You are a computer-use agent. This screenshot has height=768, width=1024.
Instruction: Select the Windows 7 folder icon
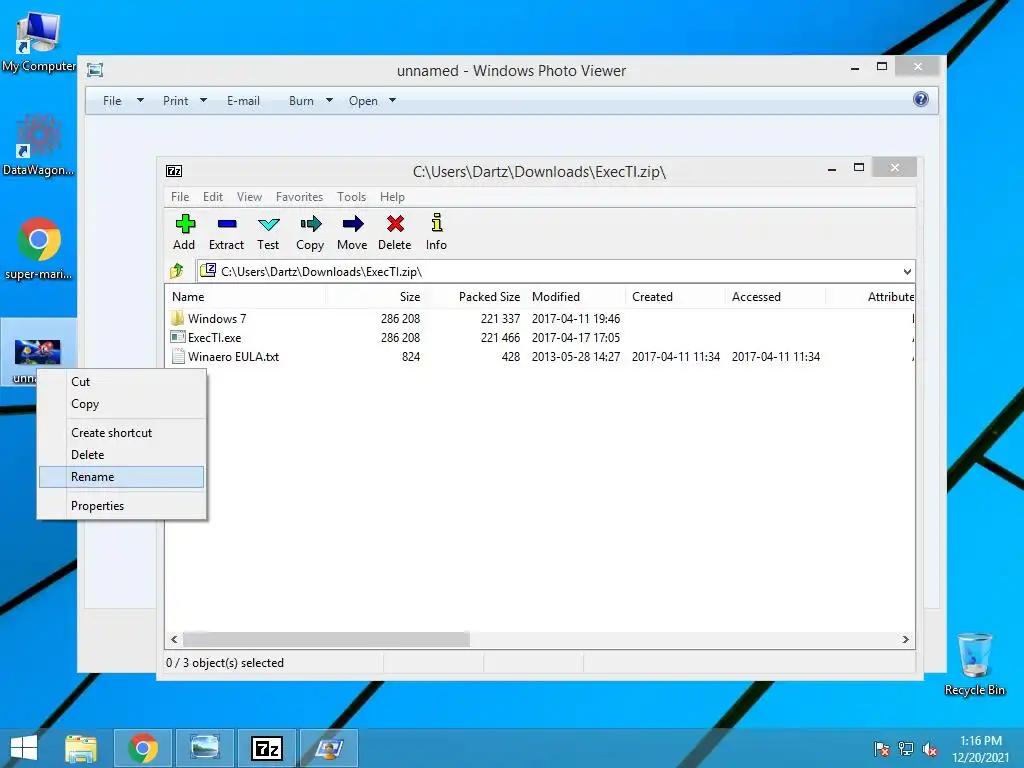[x=177, y=318]
